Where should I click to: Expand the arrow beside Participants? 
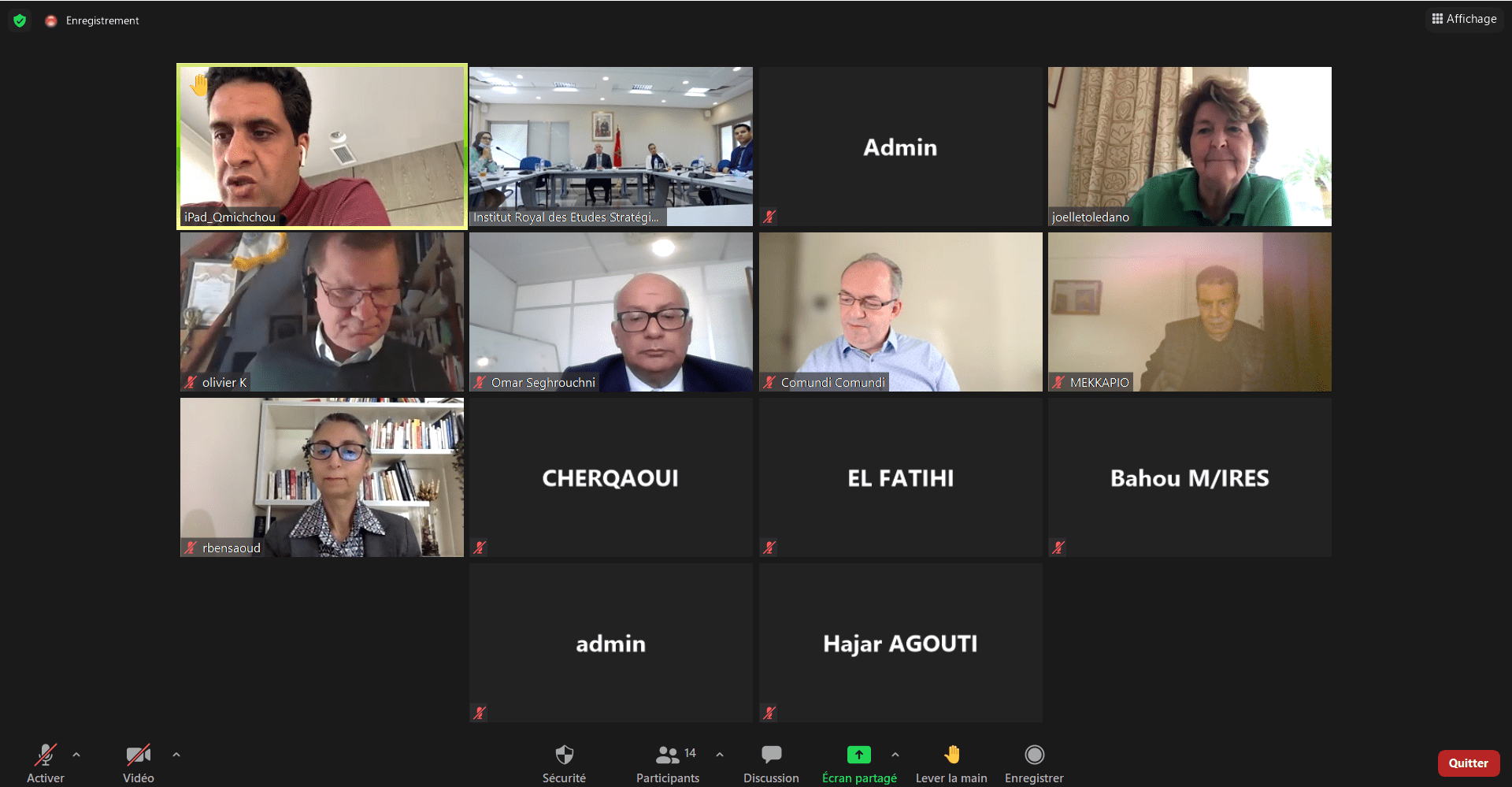pyautogui.click(x=720, y=755)
